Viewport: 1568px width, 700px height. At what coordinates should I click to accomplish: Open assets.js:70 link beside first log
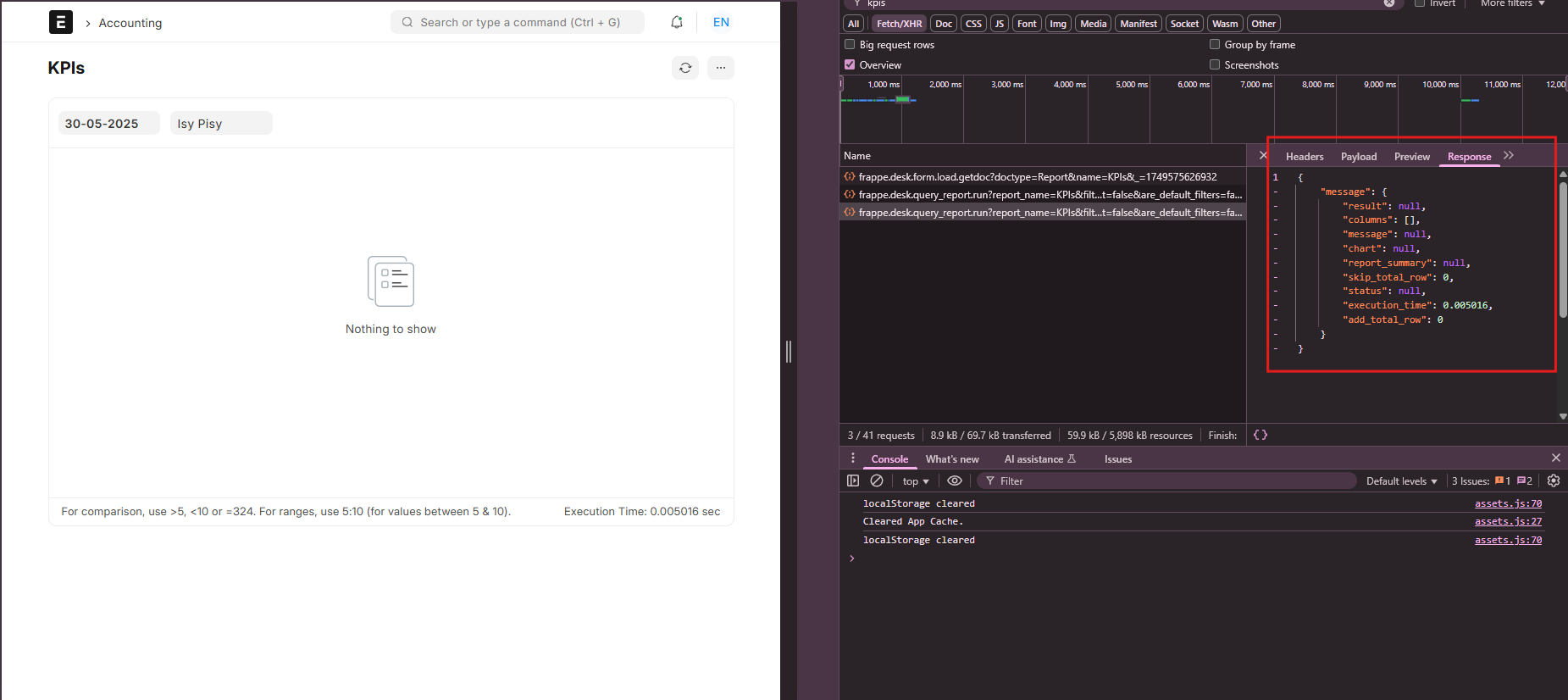(x=1508, y=503)
